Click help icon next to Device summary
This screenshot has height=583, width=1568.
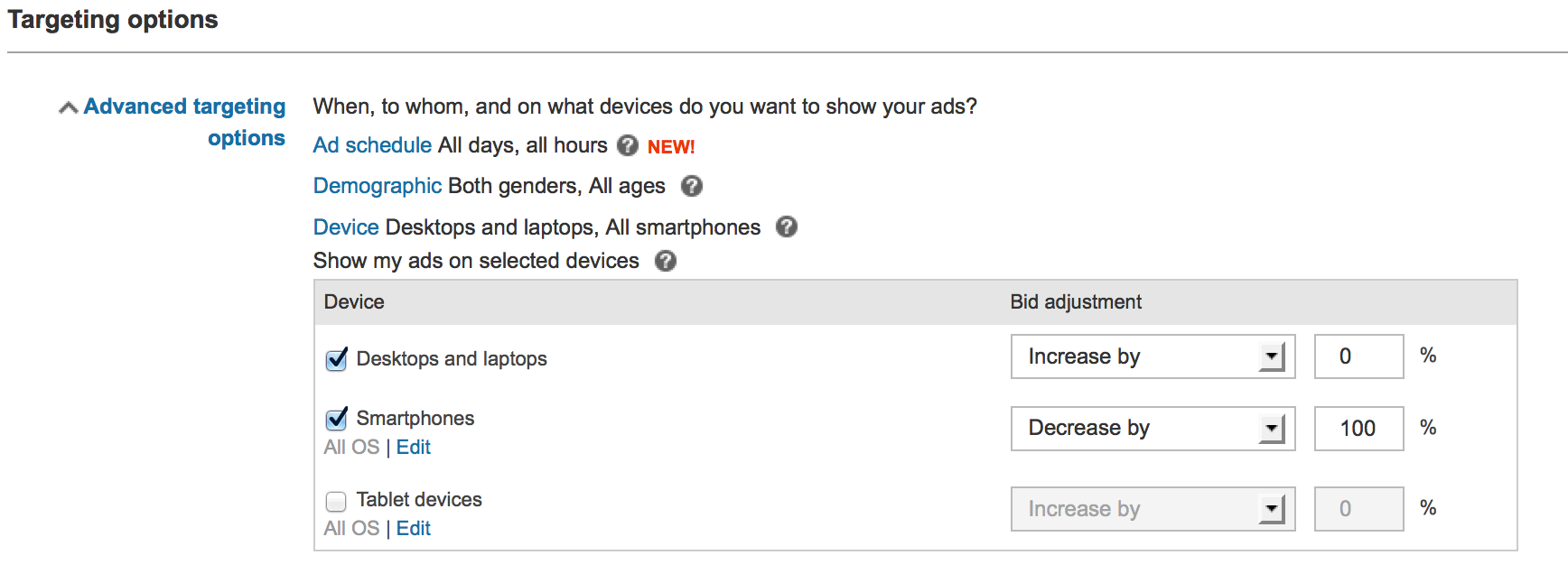pos(787,227)
